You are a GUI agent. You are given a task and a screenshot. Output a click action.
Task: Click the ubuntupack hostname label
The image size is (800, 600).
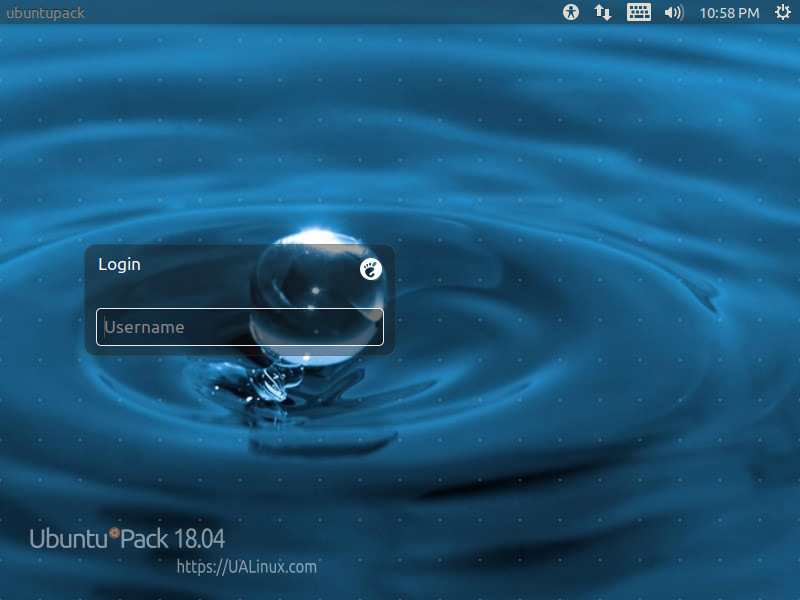[45, 13]
